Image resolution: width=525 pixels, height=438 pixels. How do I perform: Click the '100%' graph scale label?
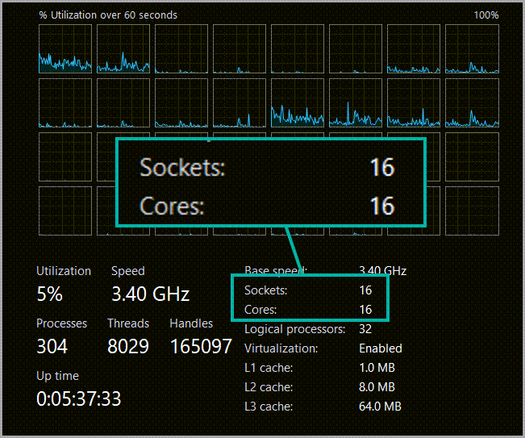[486, 15]
